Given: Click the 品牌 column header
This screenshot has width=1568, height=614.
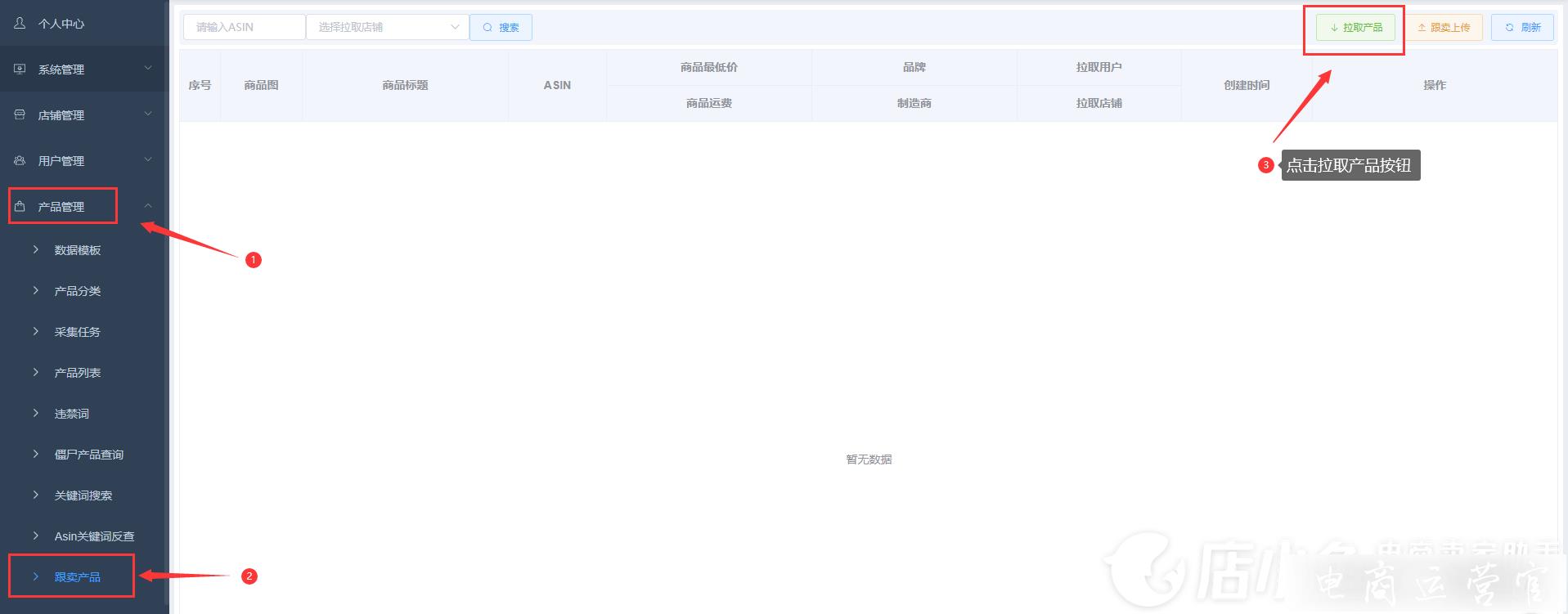Looking at the screenshot, I should coord(914,67).
